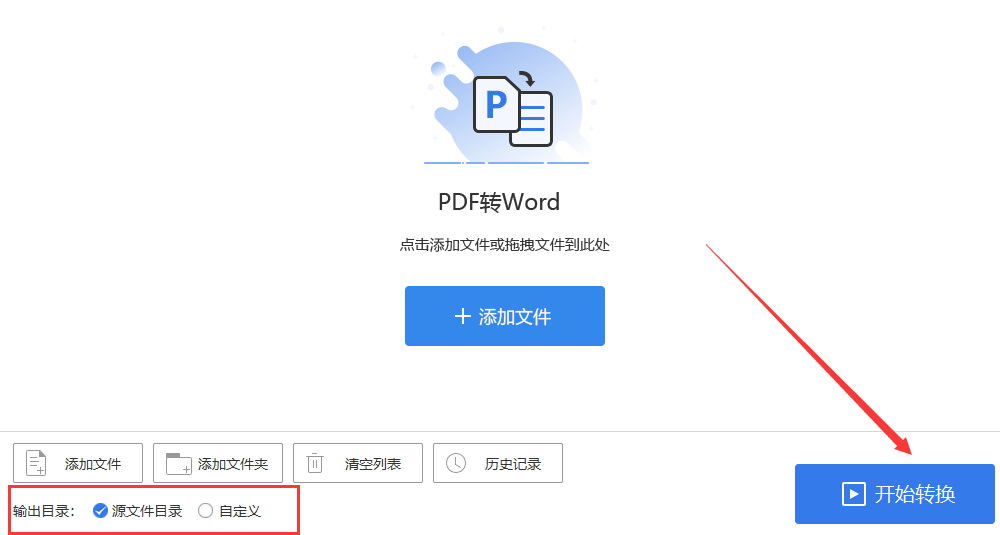The height and width of the screenshot is (535, 1000).
Task: Click the PDF转Word title text
Action: point(499,202)
